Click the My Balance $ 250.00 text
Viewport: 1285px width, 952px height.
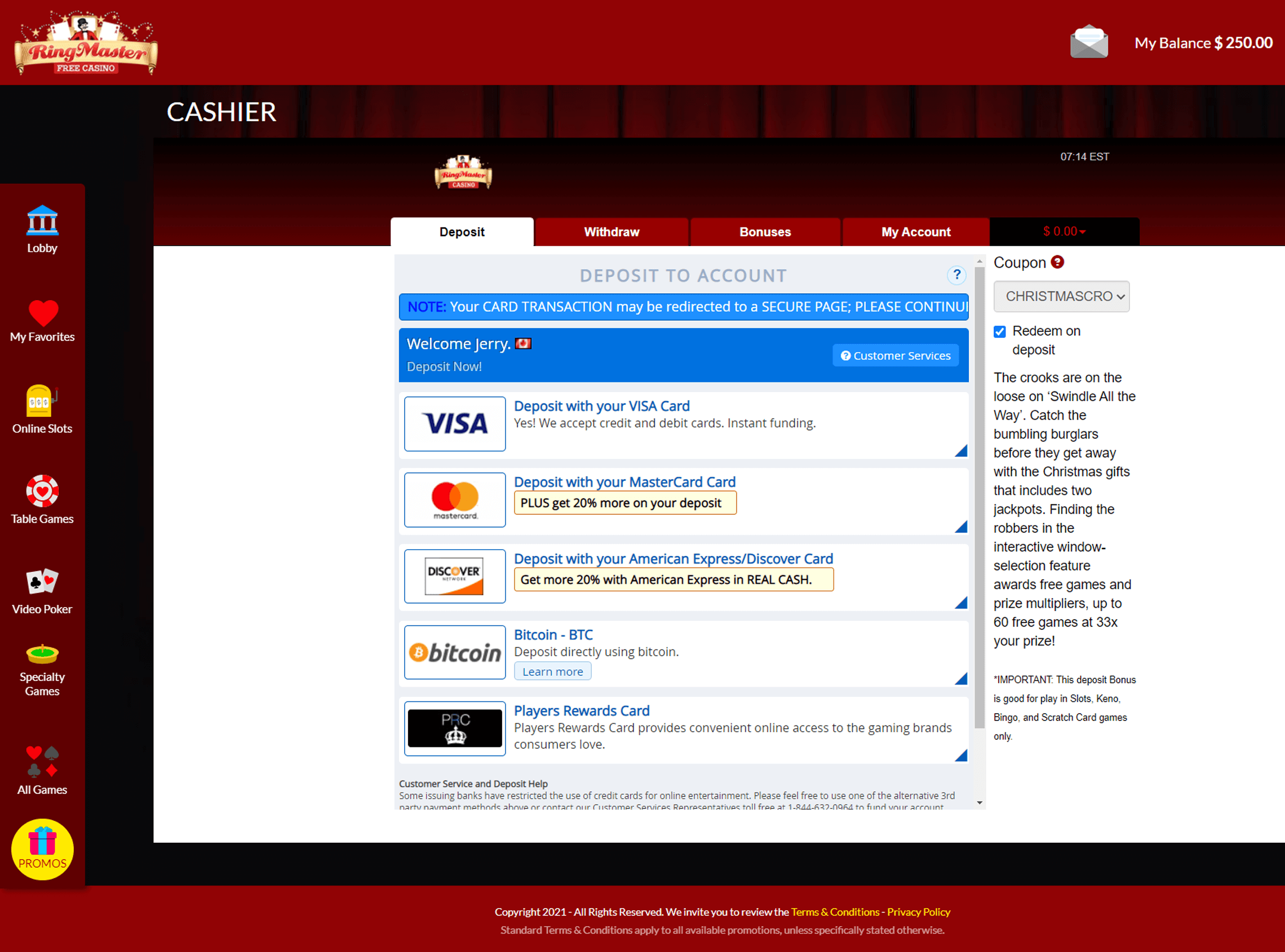(x=1203, y=43)
